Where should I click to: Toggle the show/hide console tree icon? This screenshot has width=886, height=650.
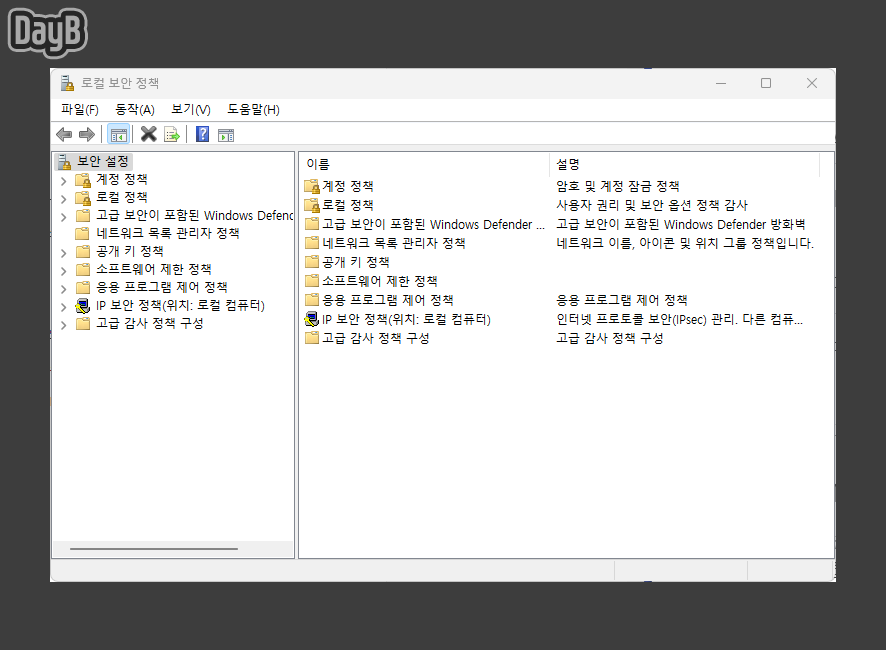pos(119,135)
